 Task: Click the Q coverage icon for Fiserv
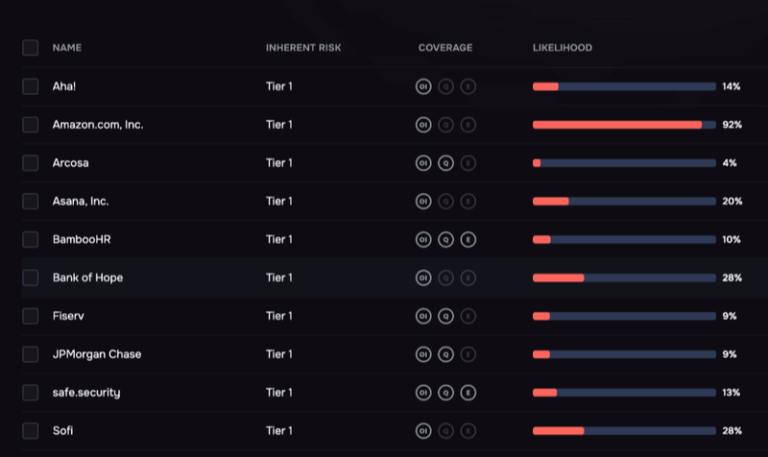446,316
